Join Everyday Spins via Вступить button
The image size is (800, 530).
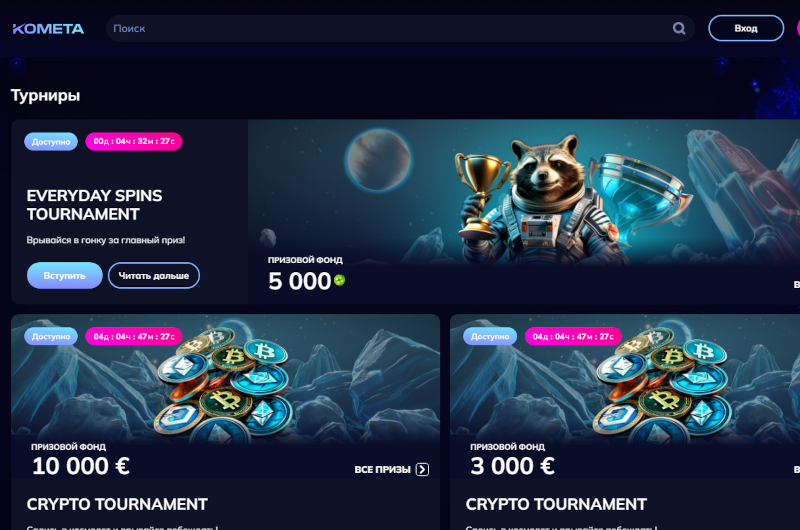(64, 275)
